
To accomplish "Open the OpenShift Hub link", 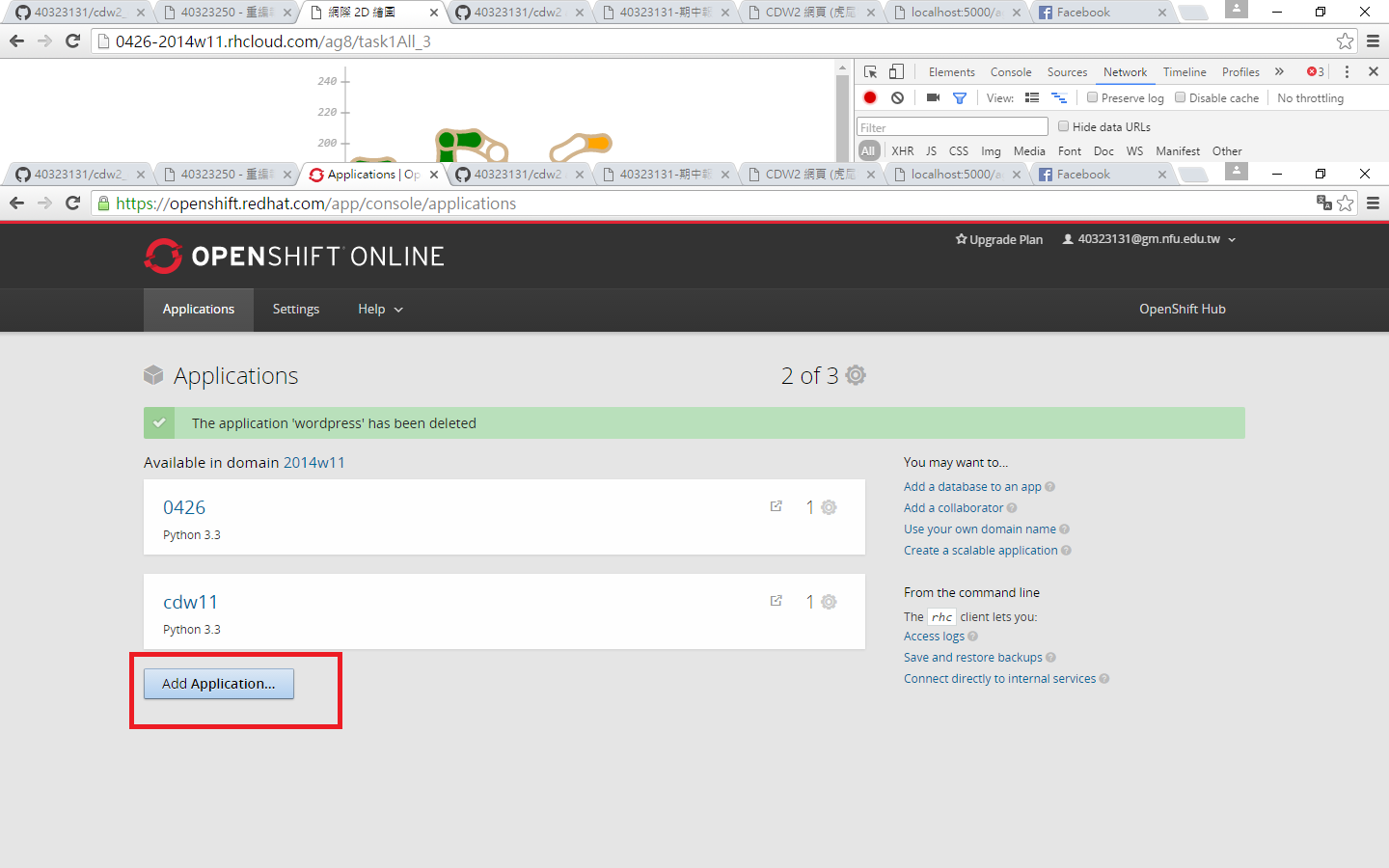I will click(x=1183, y=309).
